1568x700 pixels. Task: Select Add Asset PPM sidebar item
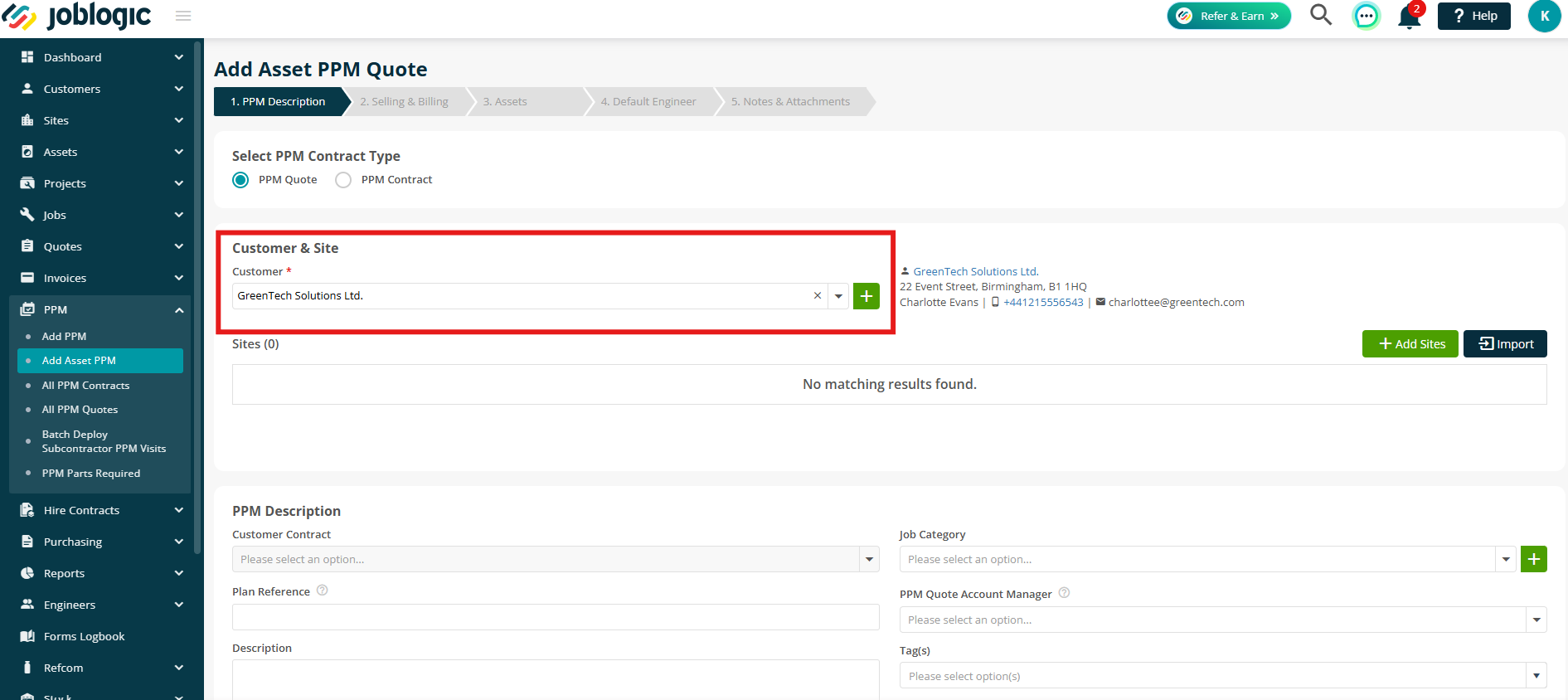(100, 361)
